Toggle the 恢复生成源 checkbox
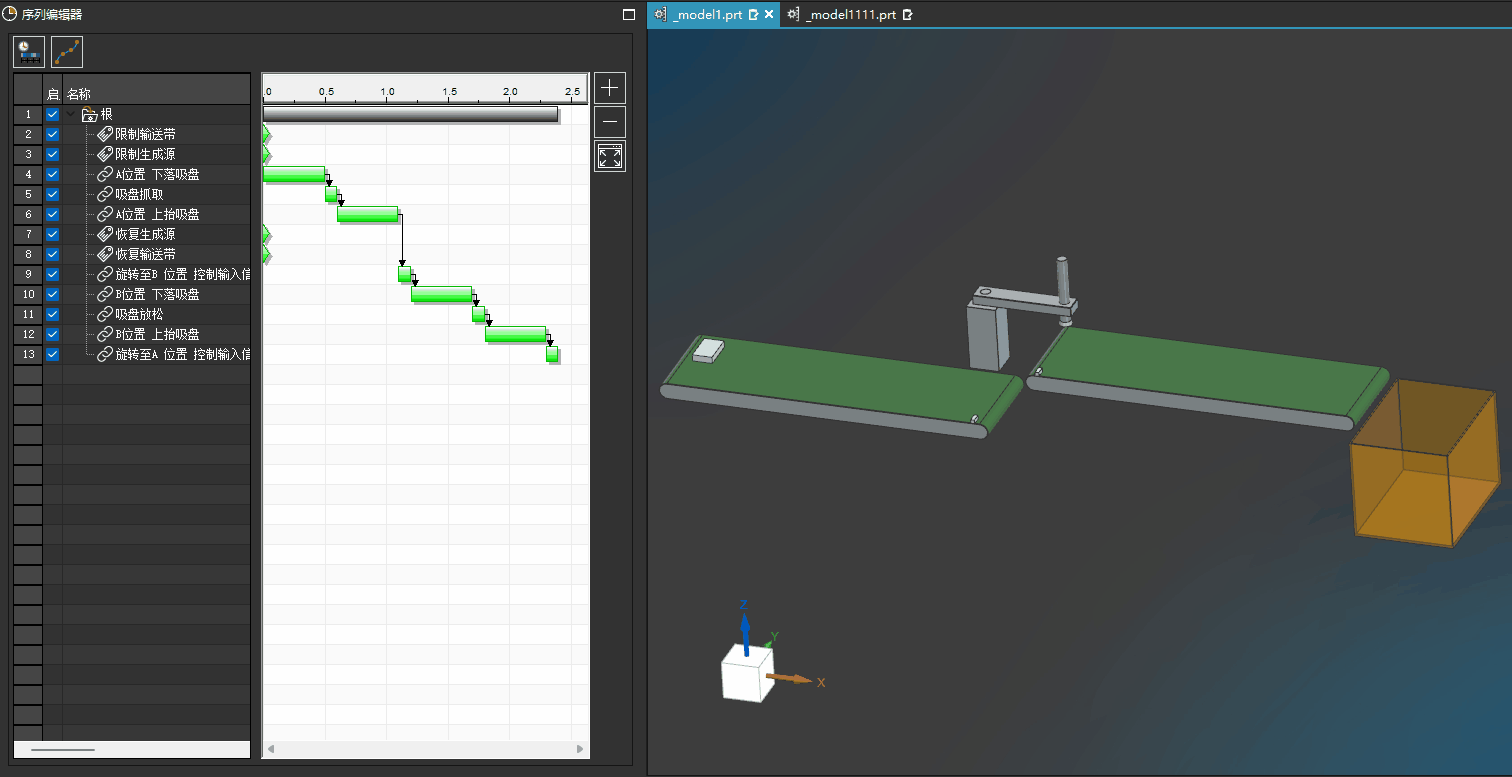 52,234
